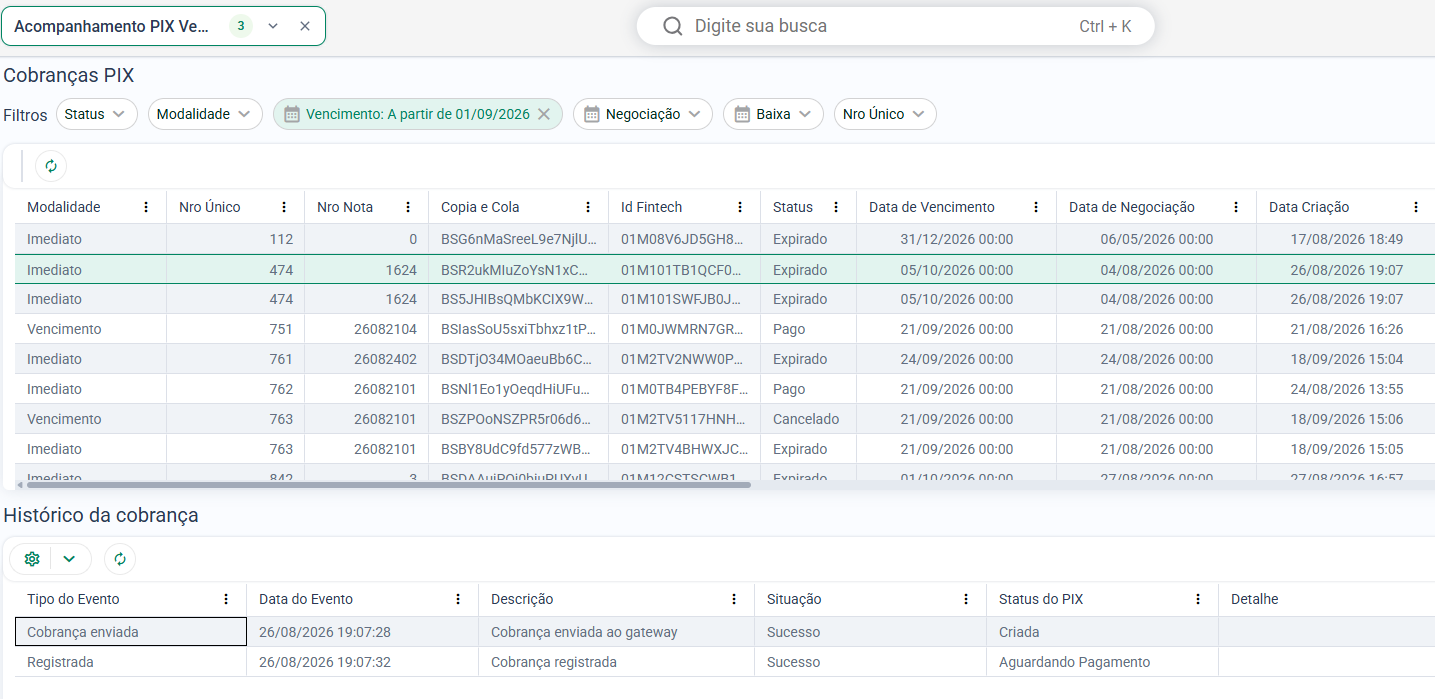Edit the Vencimento: A partir de 01/09/2026 filter
1435x699 pixels.
(x=417, y=114)
